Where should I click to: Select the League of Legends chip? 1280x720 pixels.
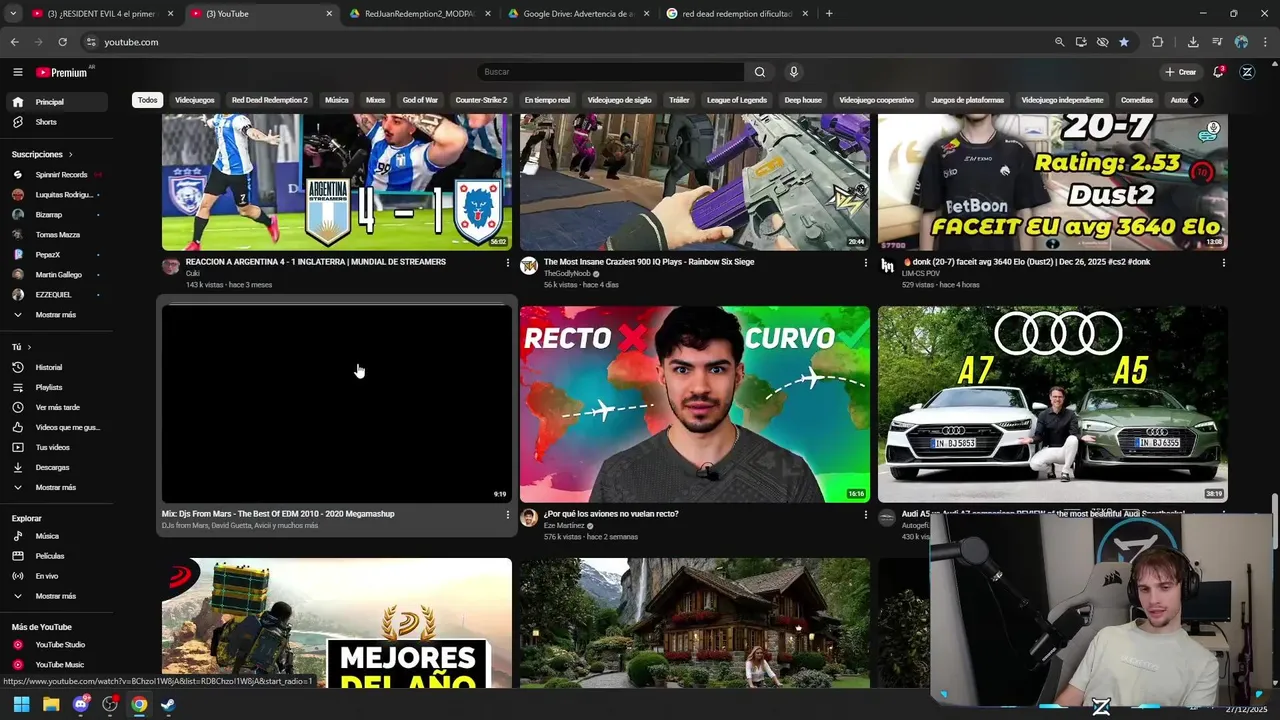tap(737, 100)
